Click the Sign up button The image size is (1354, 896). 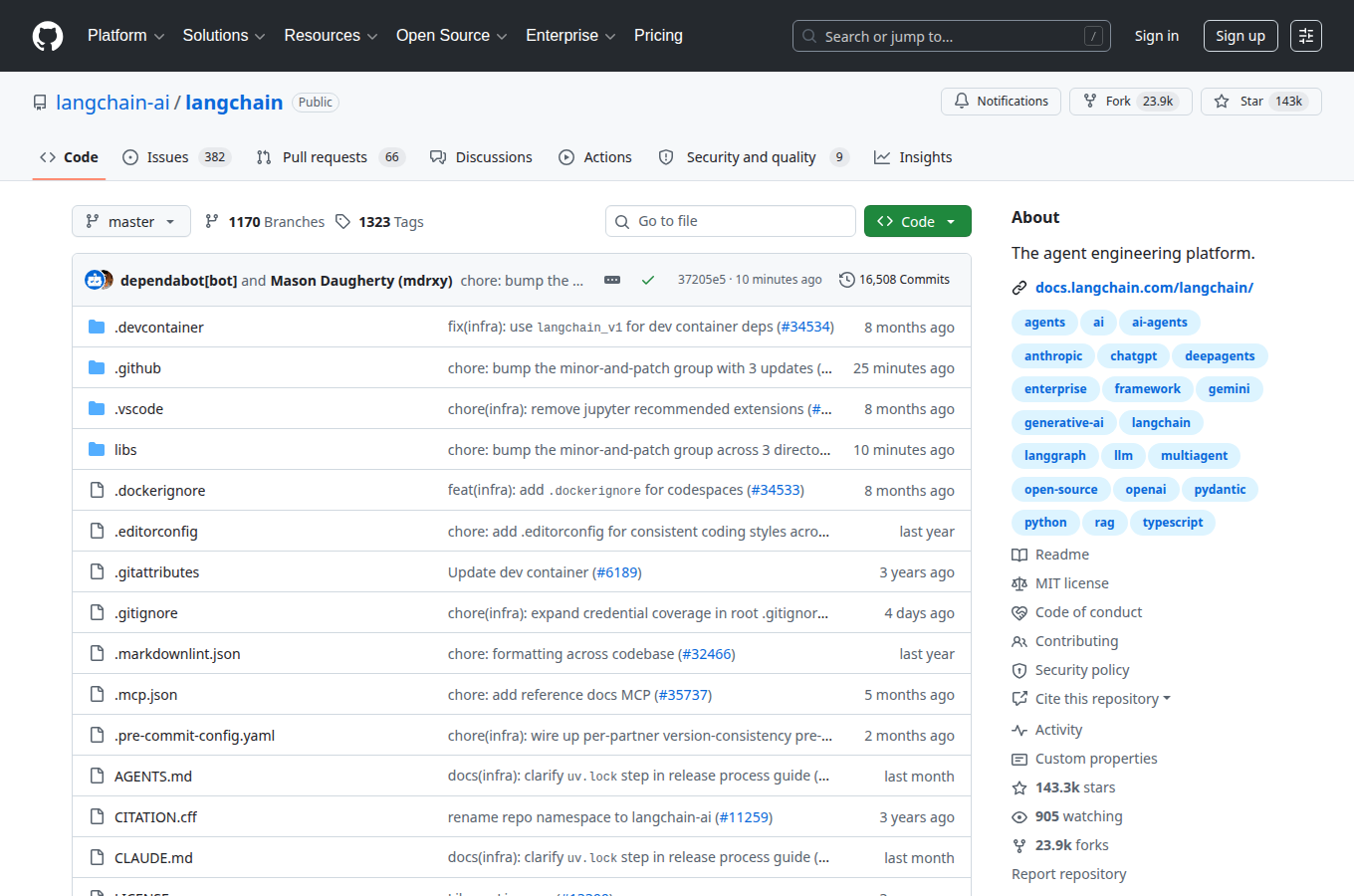point(1240,36)
